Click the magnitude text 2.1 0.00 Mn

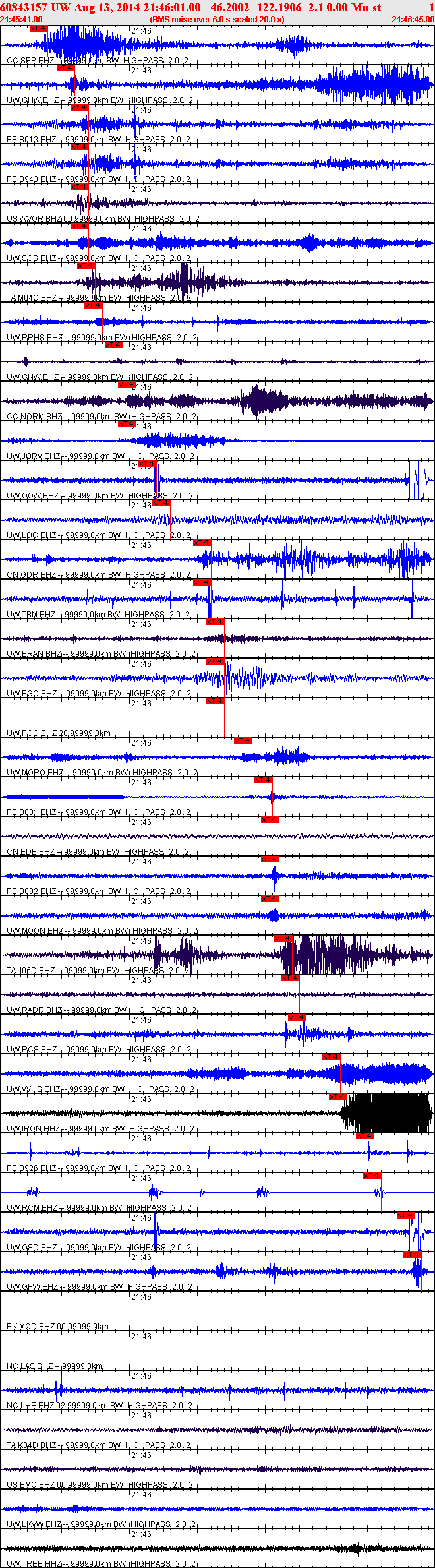(x=337, y=7)
